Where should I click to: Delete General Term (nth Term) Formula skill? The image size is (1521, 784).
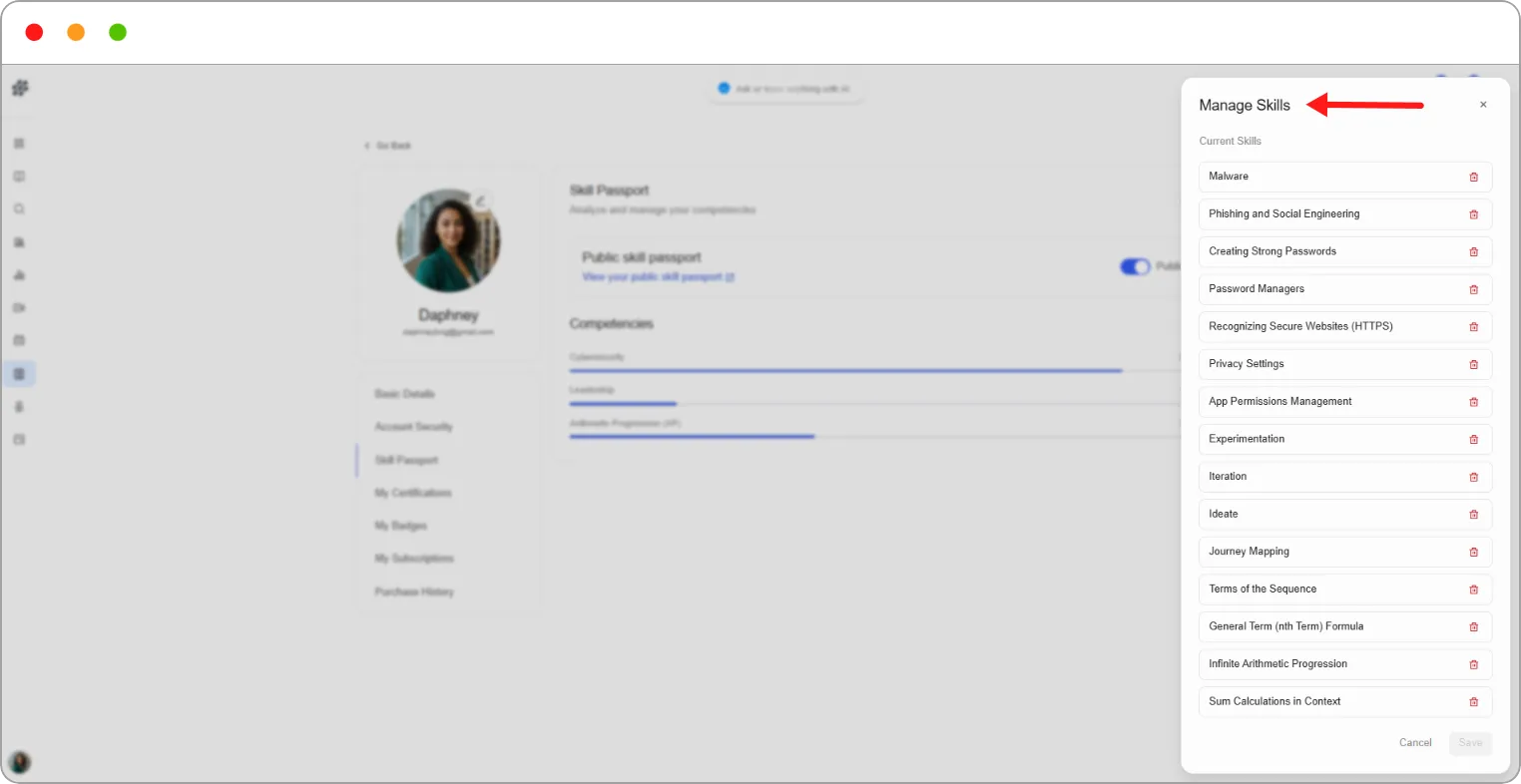pos(1473,626)
